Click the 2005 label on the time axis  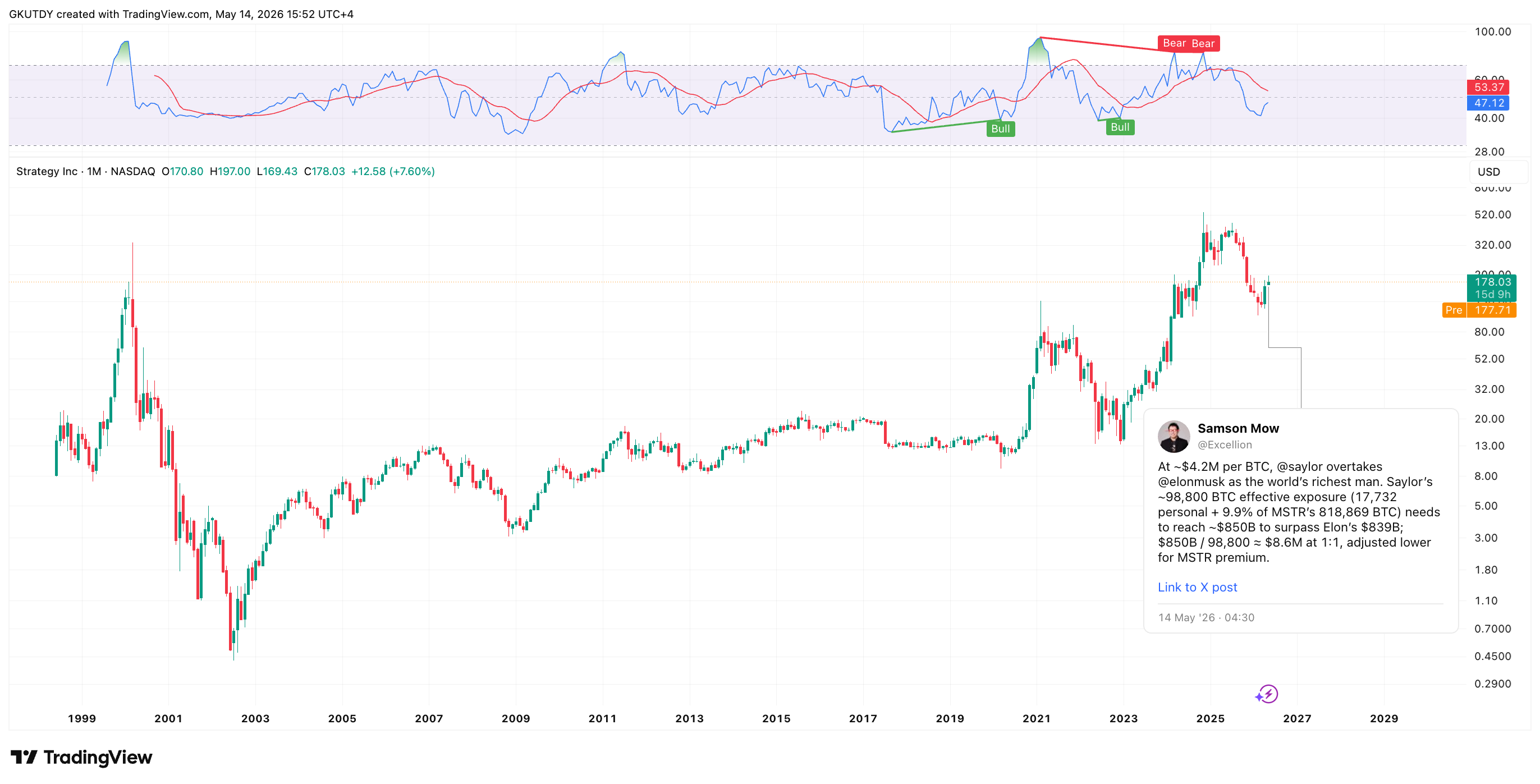tap(342, 718)
